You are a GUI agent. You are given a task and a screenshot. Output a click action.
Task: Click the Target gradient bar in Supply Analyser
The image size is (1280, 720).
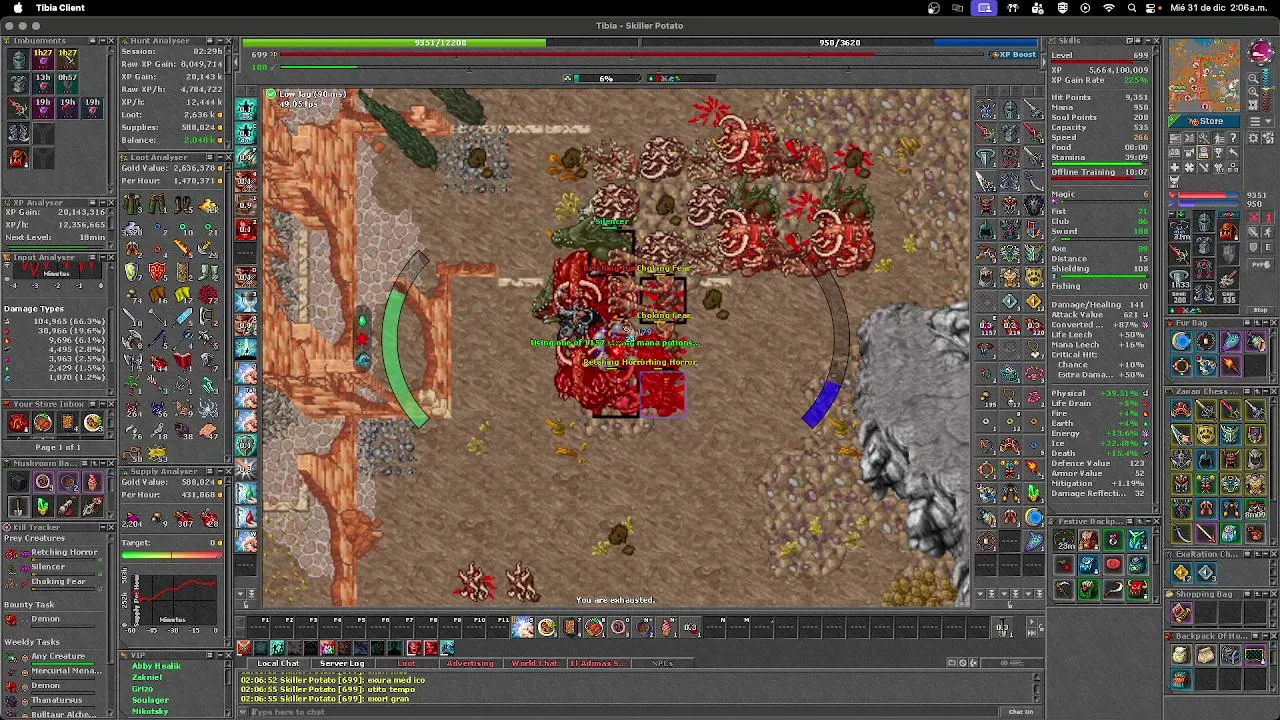point(172,555)
